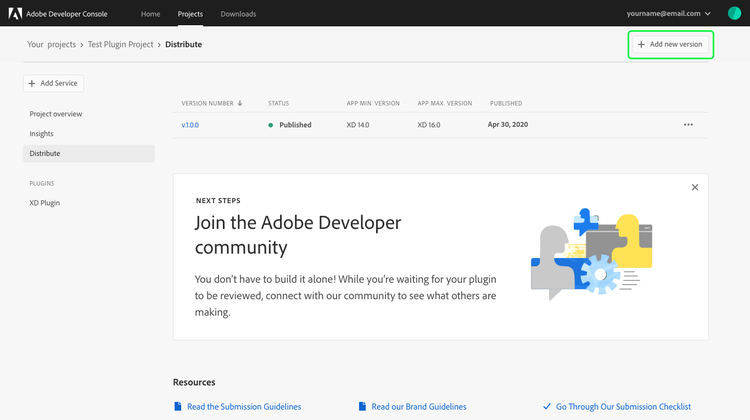Switch to the Projects tab

(190, 14)
